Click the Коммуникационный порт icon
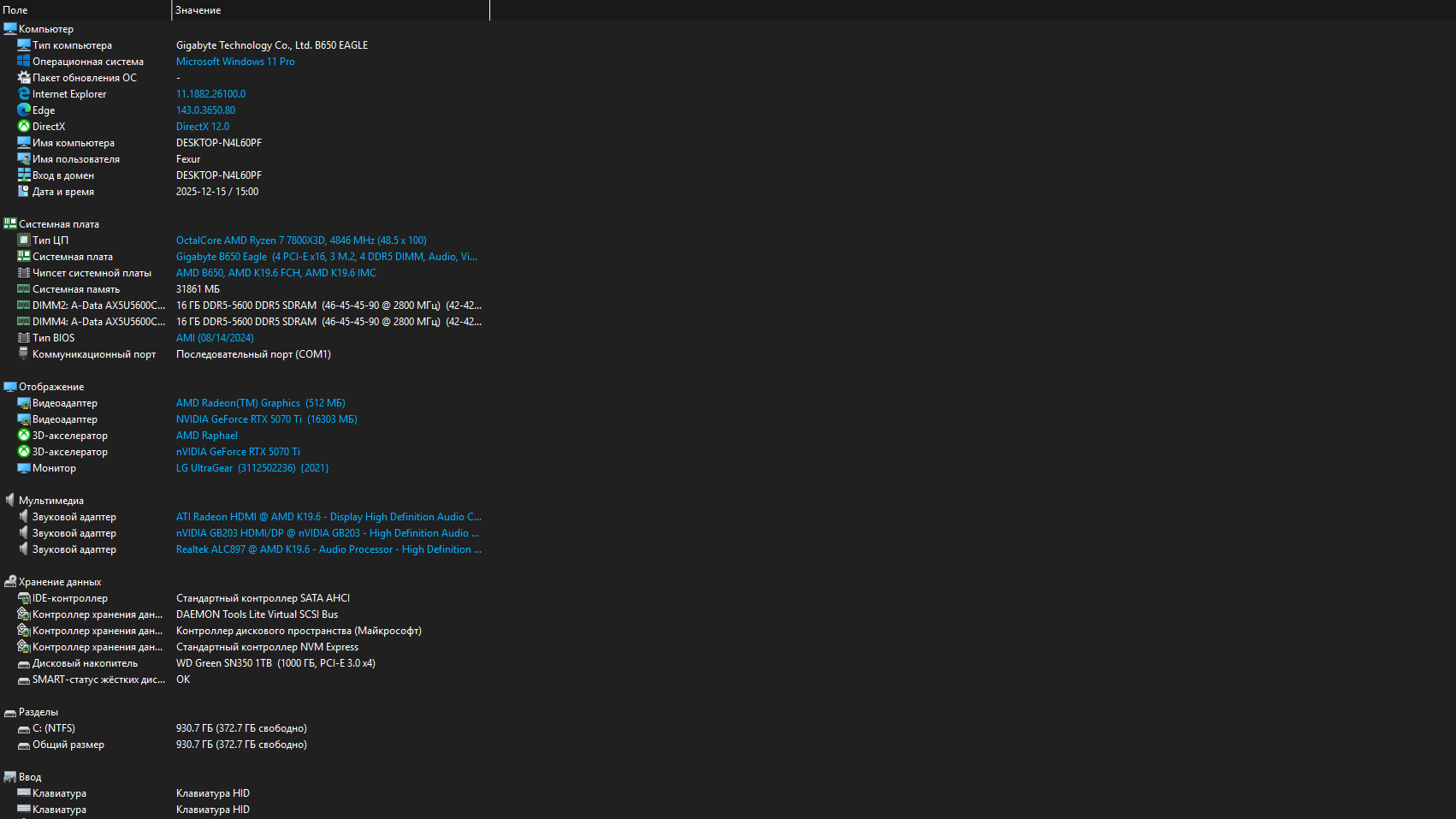 pyautogui.click(x=24, y=354)
